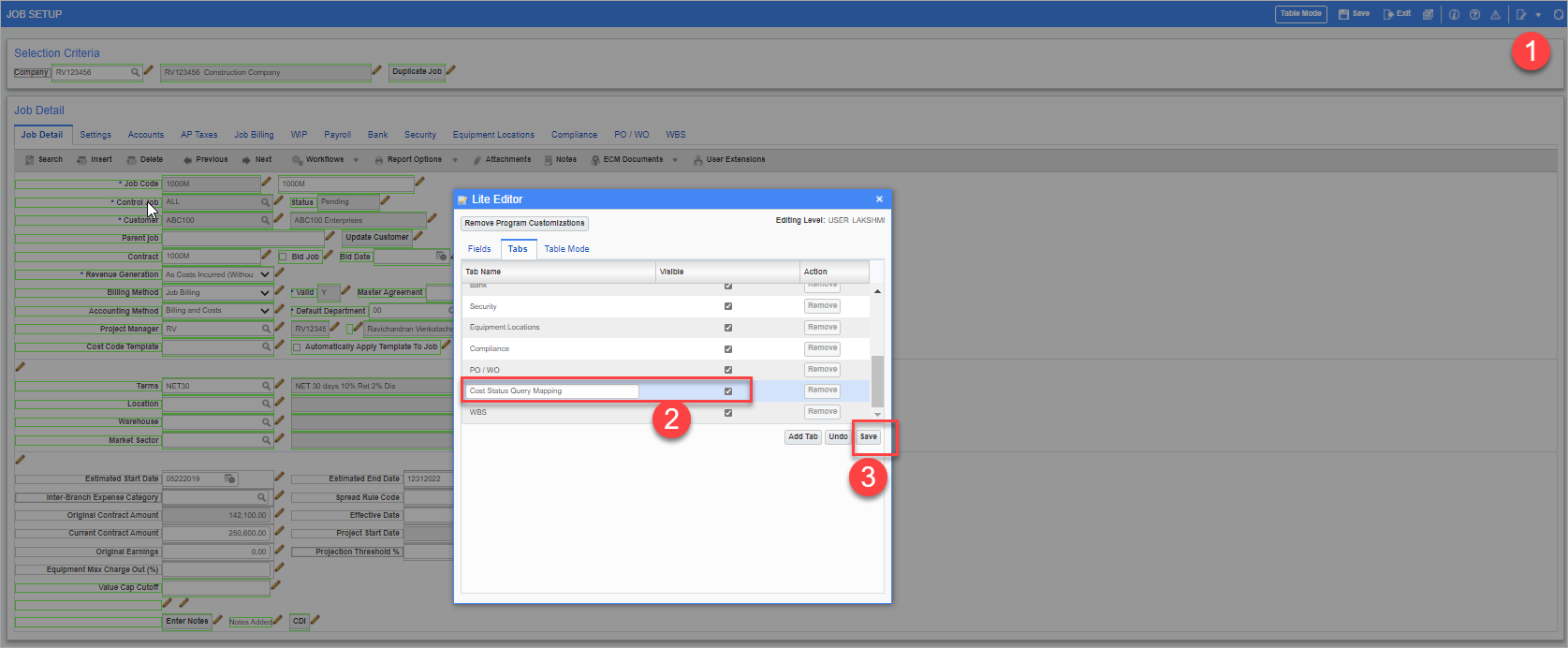Open the Payroll tab
Image resolution: width=1568 pixels, height=648 pixels.
[x=338, y=135]
